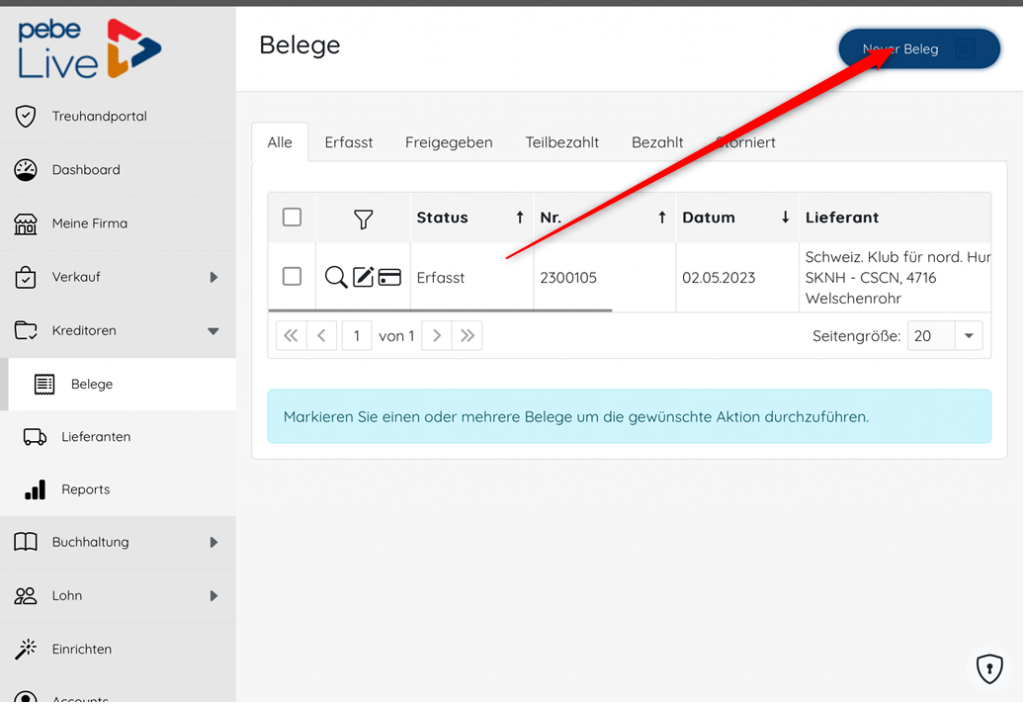Click the Buchhaltung book icon

click(x=25, y=542)
